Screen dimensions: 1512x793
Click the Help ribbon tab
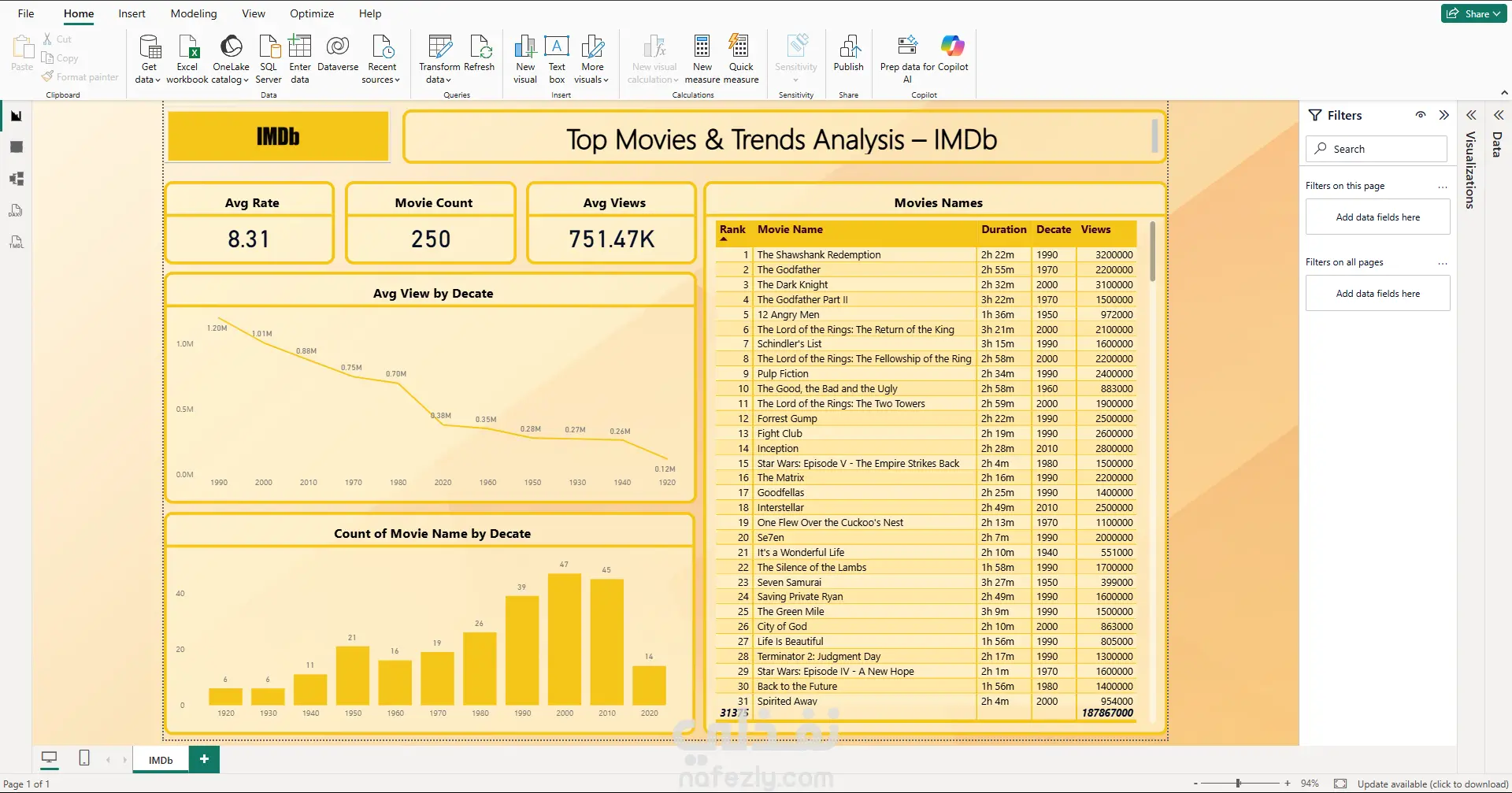(370, 13)
